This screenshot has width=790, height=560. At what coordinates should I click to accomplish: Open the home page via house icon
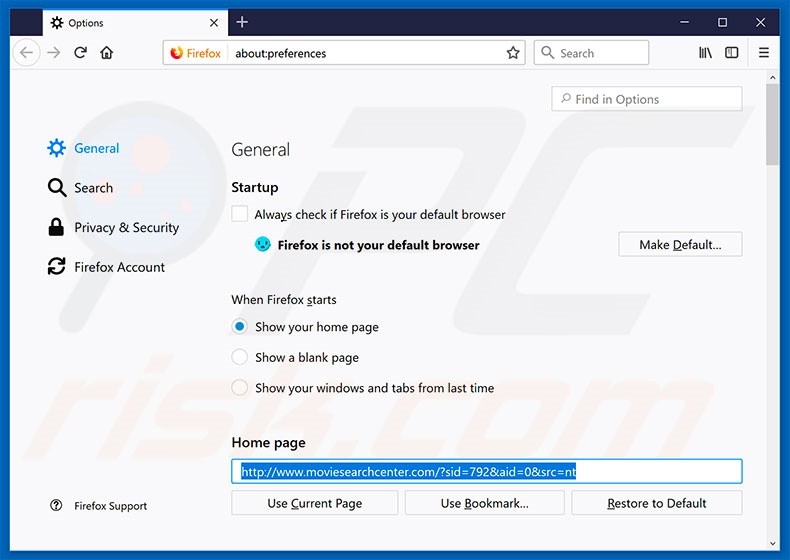107,52
